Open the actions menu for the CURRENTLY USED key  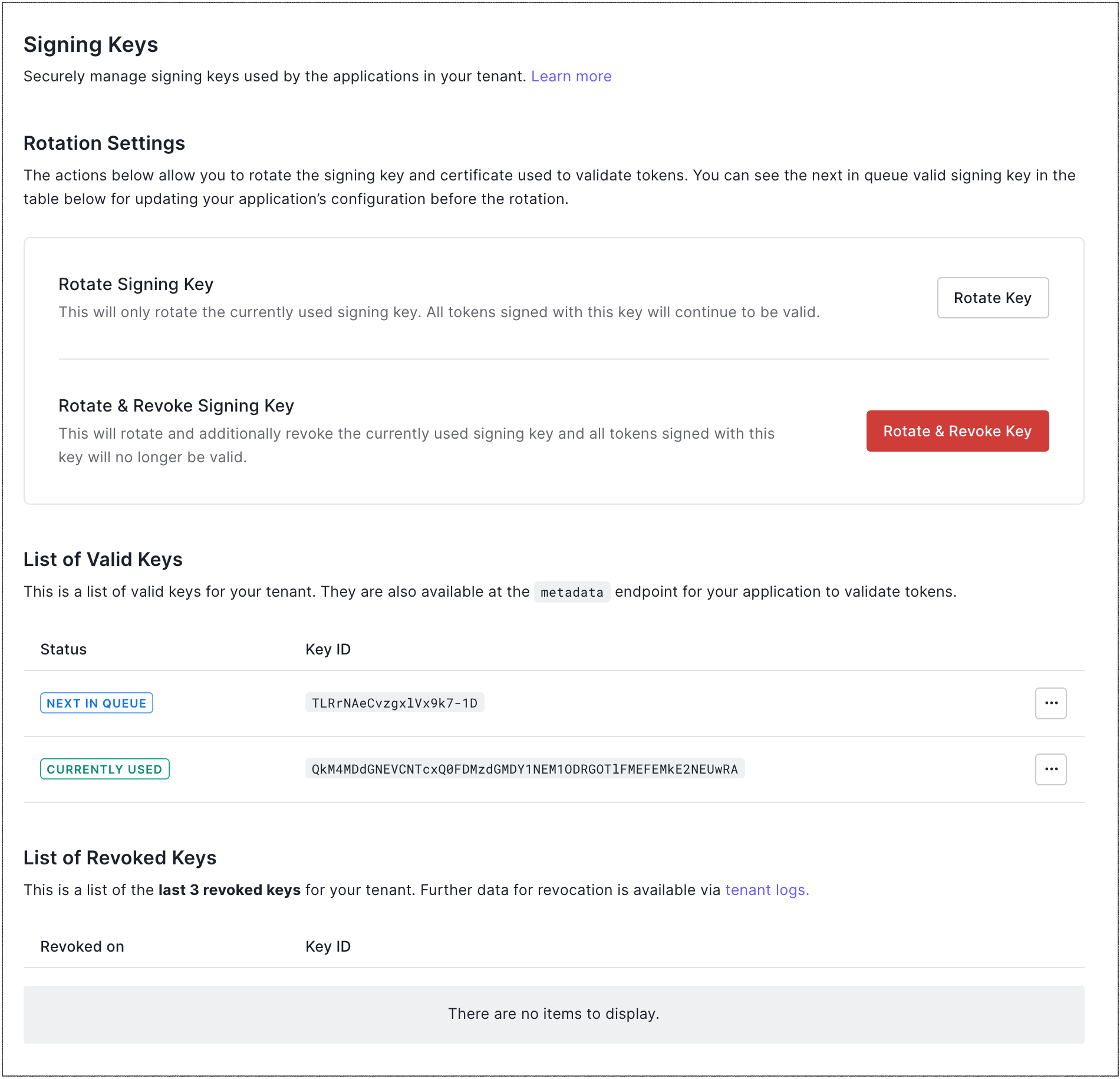tap(1050, 769)
